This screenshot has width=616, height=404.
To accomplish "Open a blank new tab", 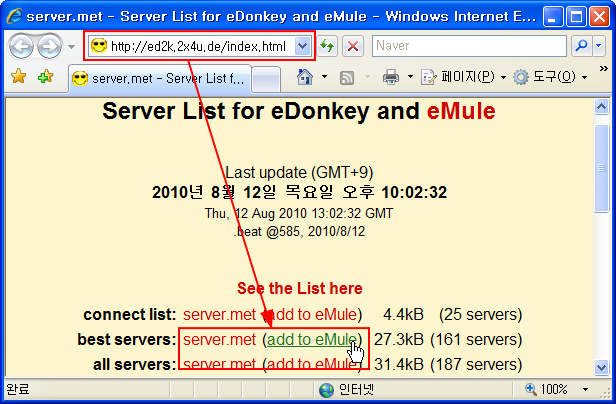I will [x=266, y=79].
